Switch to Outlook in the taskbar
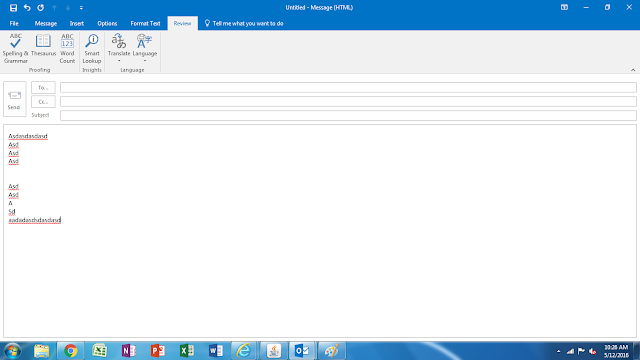Image resolution: width=640 pixels, height=360 pixels. 302,351
